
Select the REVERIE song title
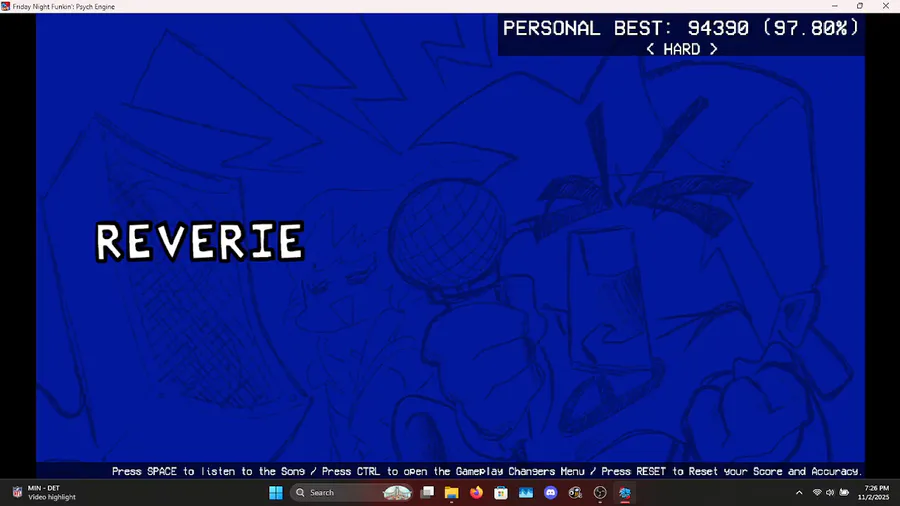pyautogui.click(x=199, y=242)
